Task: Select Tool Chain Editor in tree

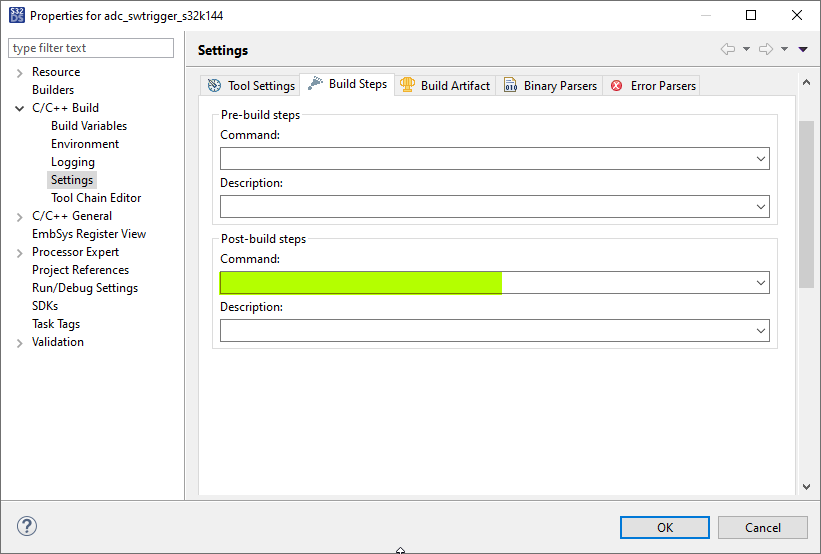Action: click(x=96, y=198)
